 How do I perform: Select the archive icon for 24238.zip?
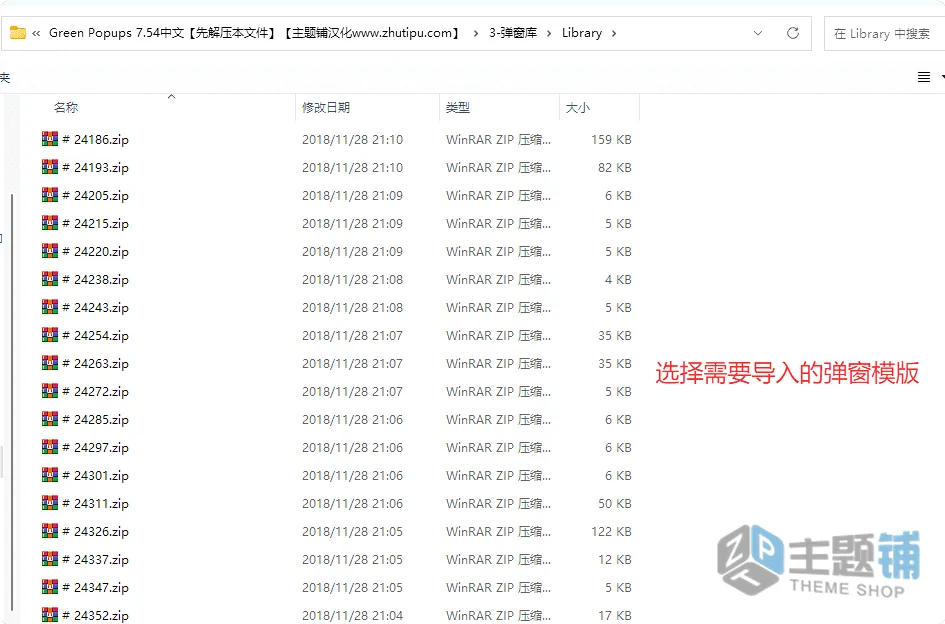point(50,279)
